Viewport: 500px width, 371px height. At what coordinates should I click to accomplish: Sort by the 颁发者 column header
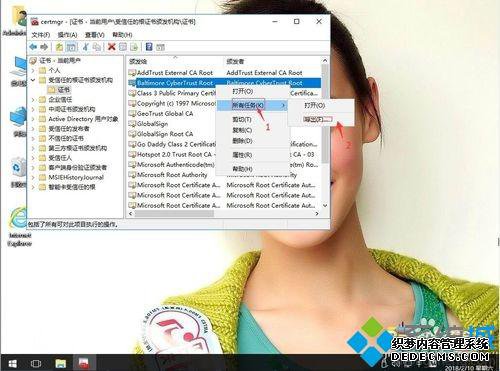(272, 61)
